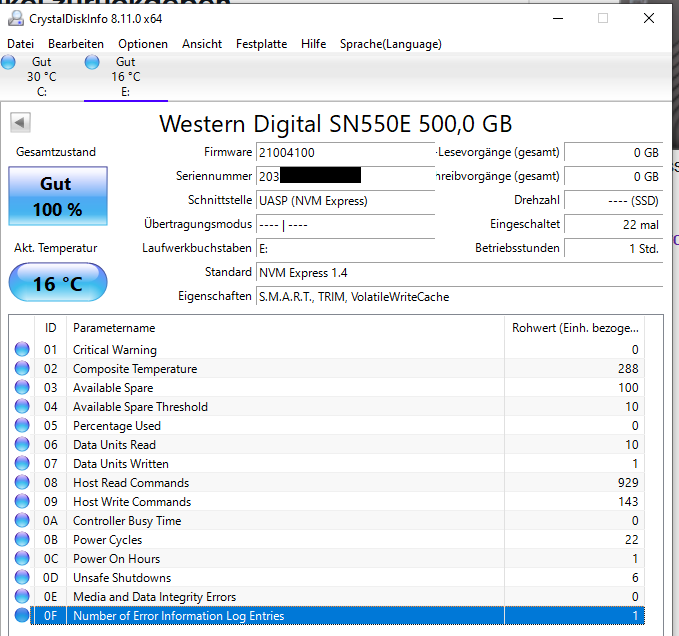Viewport: 679px width, 636px height.
Task: Click the raw value 288 for Composite Temperature
Action: [628, 368]
